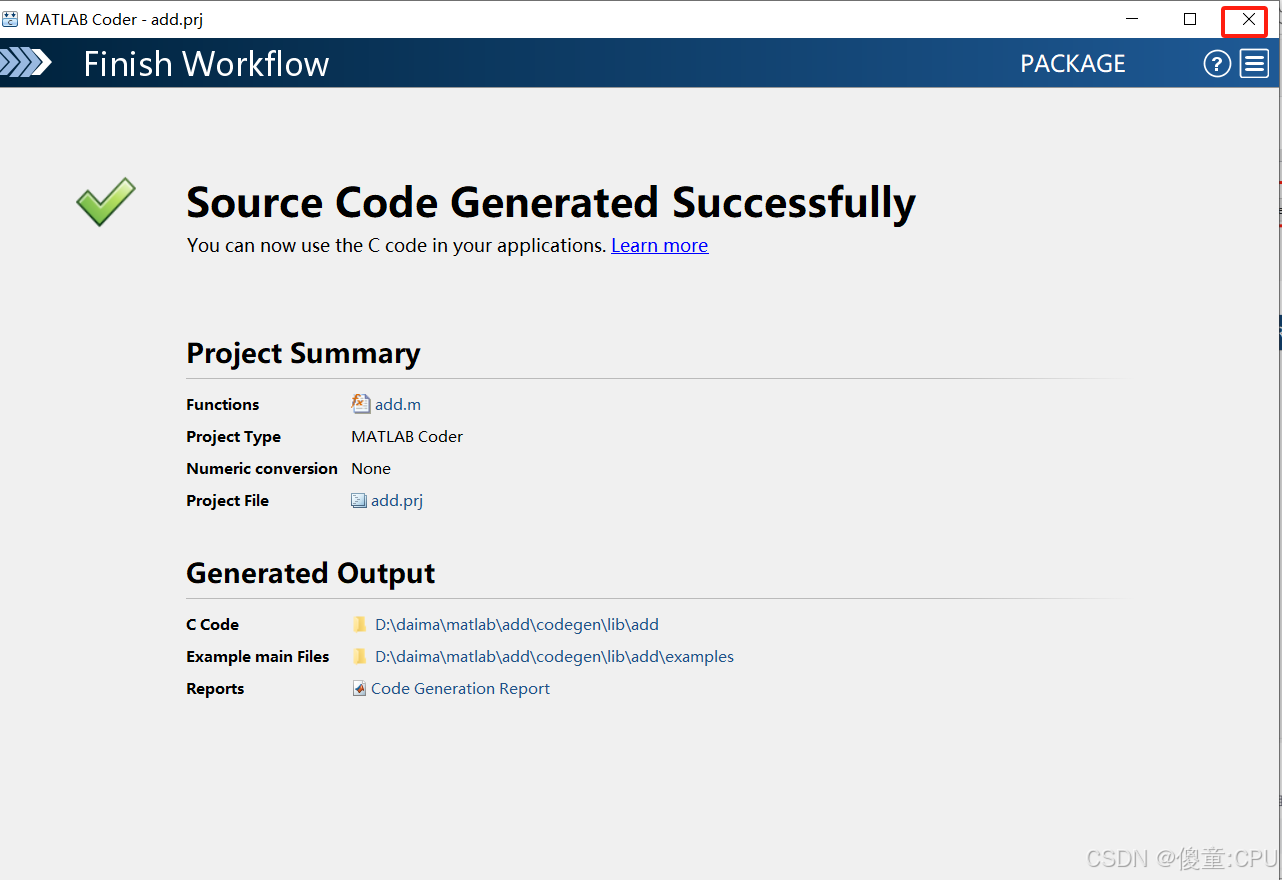
Task: Click the Source Code Generated Successfully heading
Action: click(551, 203)
